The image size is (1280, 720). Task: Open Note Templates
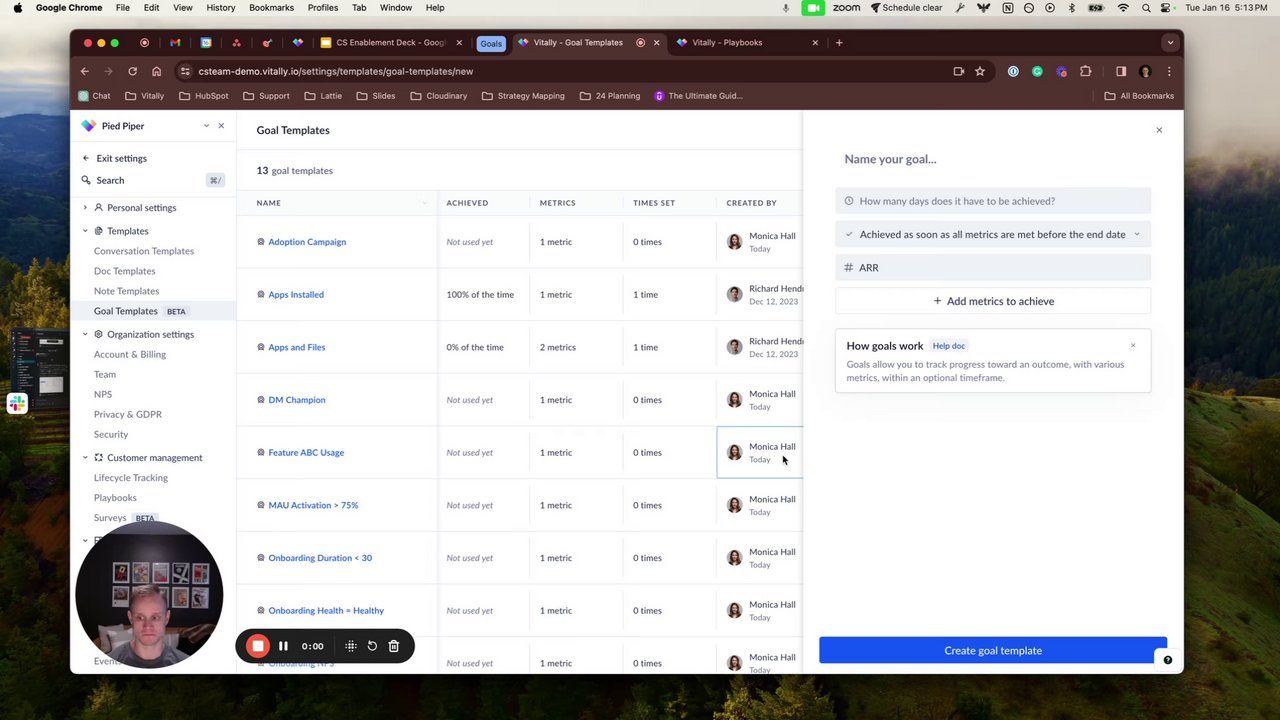[127, 291]
